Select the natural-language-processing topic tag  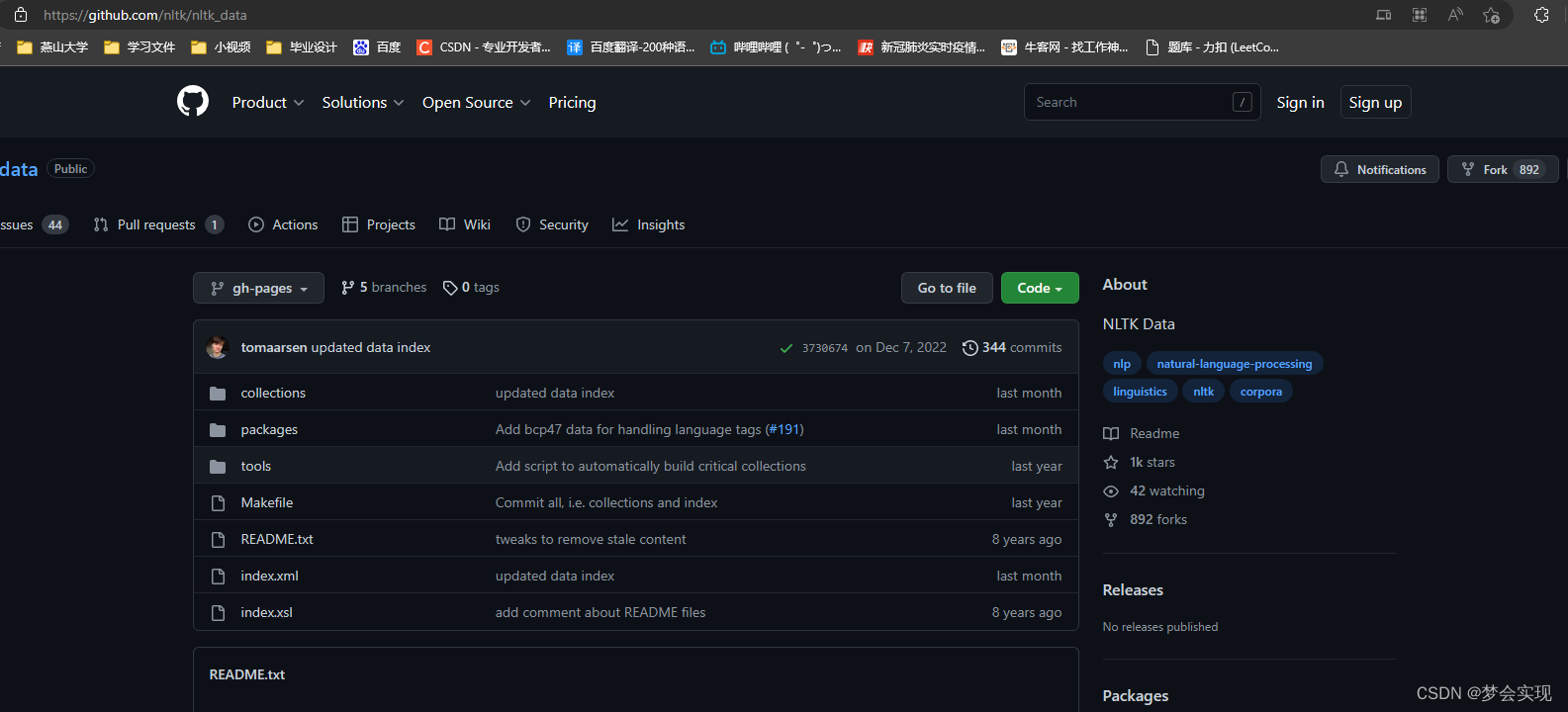(1235, 364)
